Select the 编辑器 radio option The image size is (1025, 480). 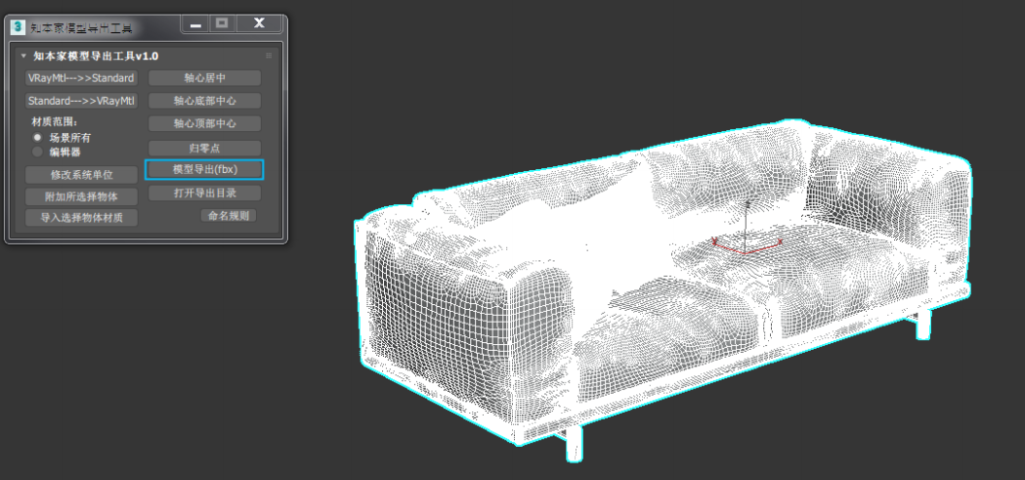click(x=38, y=152)
